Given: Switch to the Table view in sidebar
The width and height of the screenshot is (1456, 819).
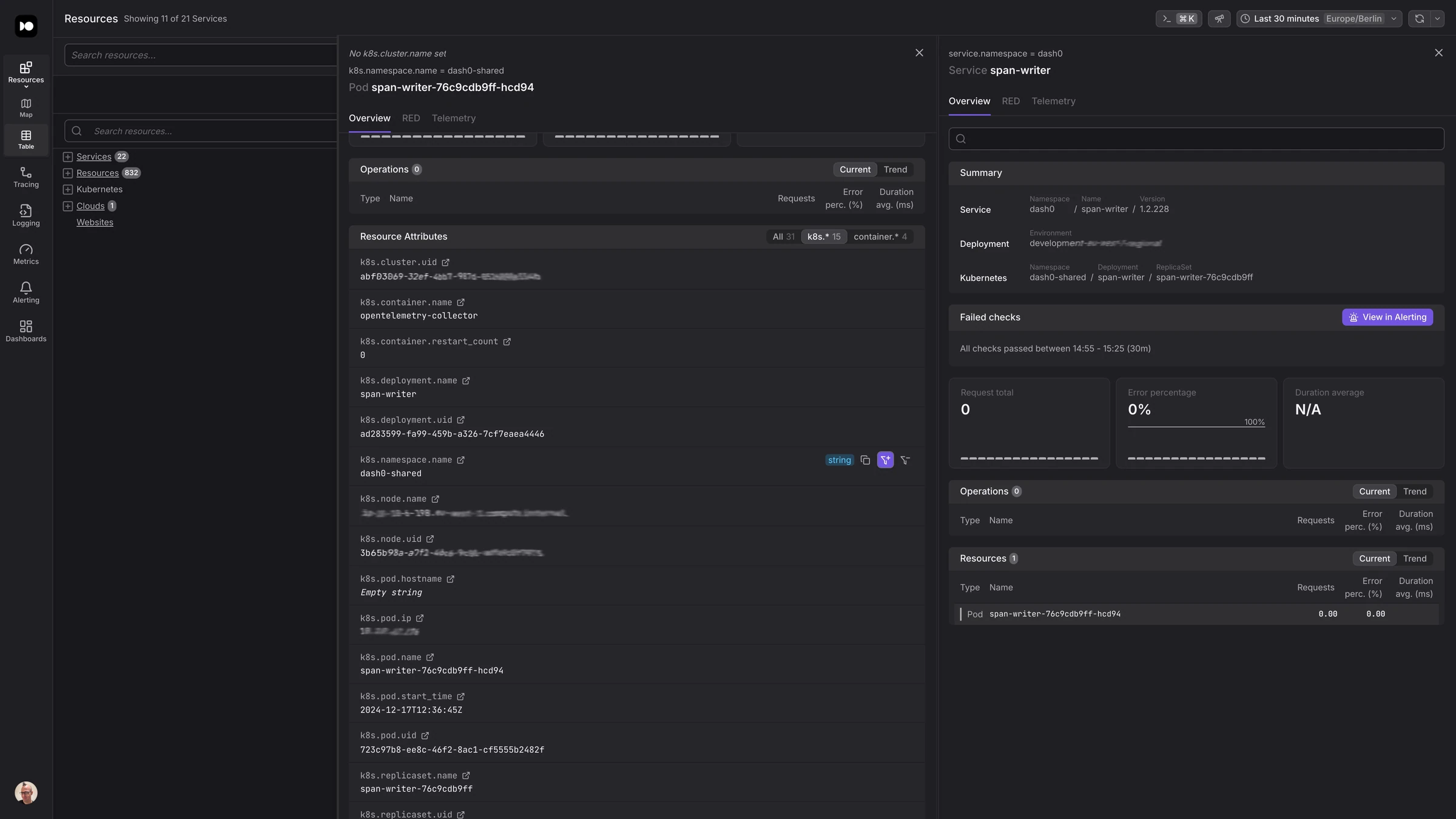Looking at the screenshot, I should pyautogui.click(x=25, y=139).
